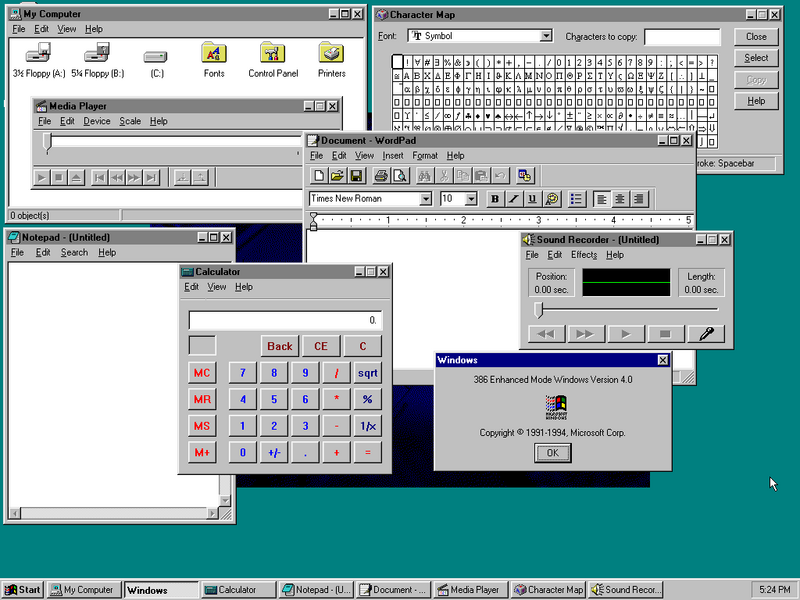This screenshot has height=600, width=800.
Task: Open the Times New Roman font dropdown
Action: point(426,199)
